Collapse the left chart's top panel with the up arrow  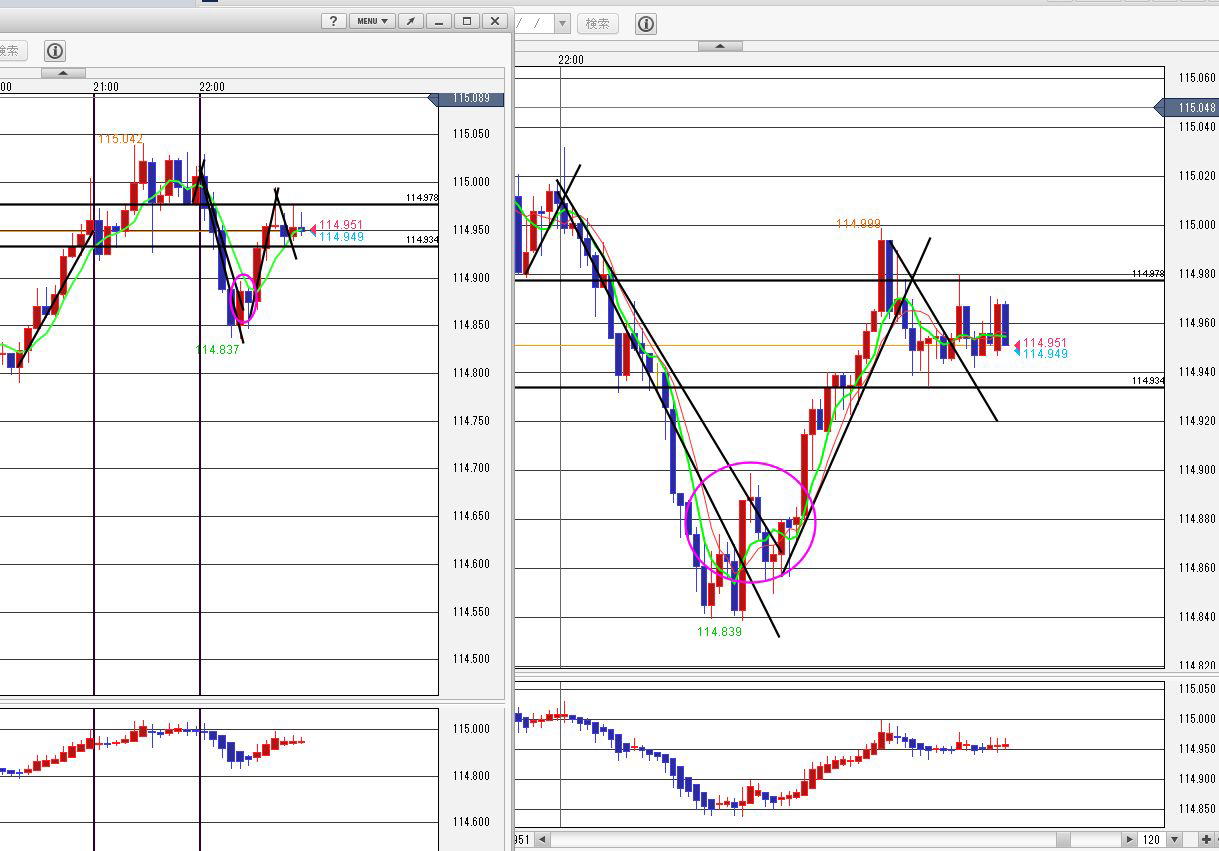pyautogui.click(x=63, y=73)
